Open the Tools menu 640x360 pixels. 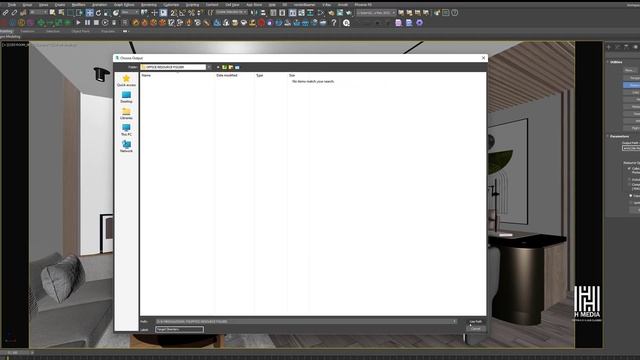[11, 4]
